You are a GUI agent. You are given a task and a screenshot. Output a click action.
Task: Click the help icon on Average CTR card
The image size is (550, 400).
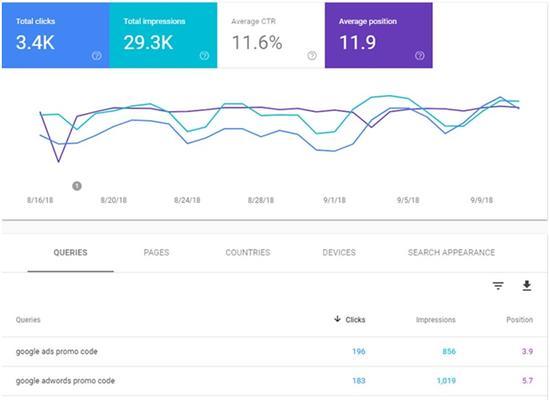[x=312, y=55]
